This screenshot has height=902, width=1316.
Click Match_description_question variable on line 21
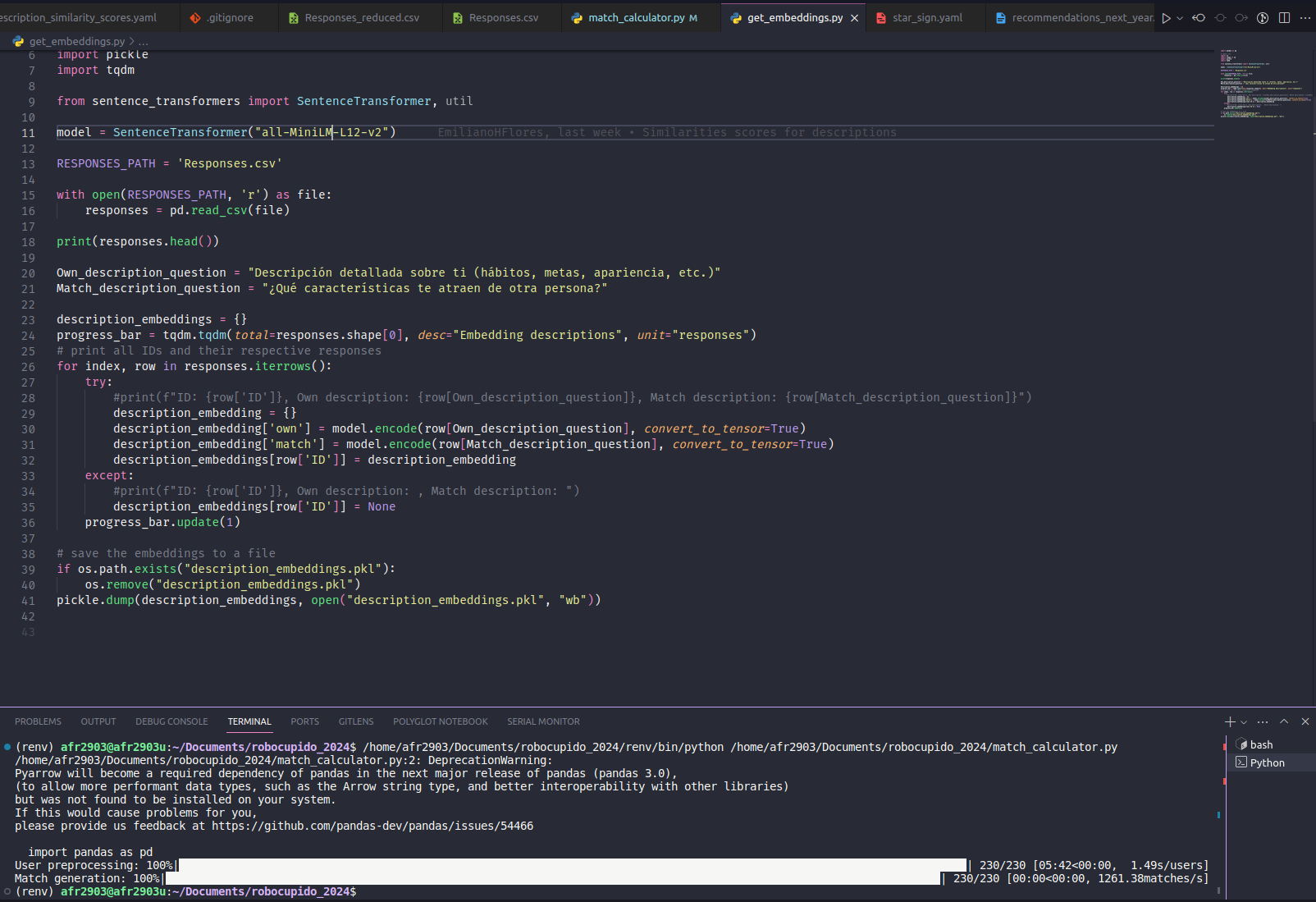[149, 288]
